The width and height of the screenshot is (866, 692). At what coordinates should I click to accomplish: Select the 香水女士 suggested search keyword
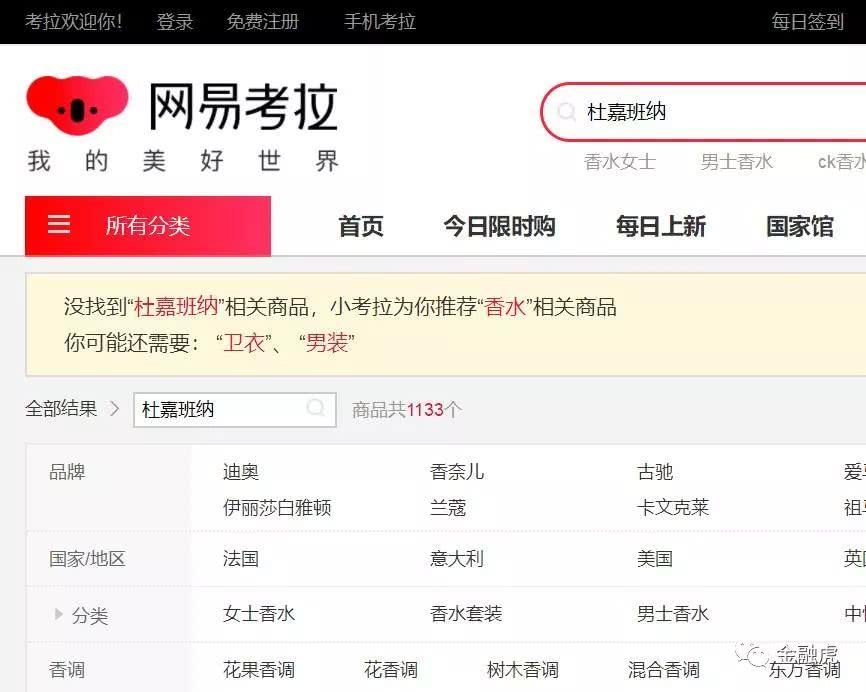[620, 161]
